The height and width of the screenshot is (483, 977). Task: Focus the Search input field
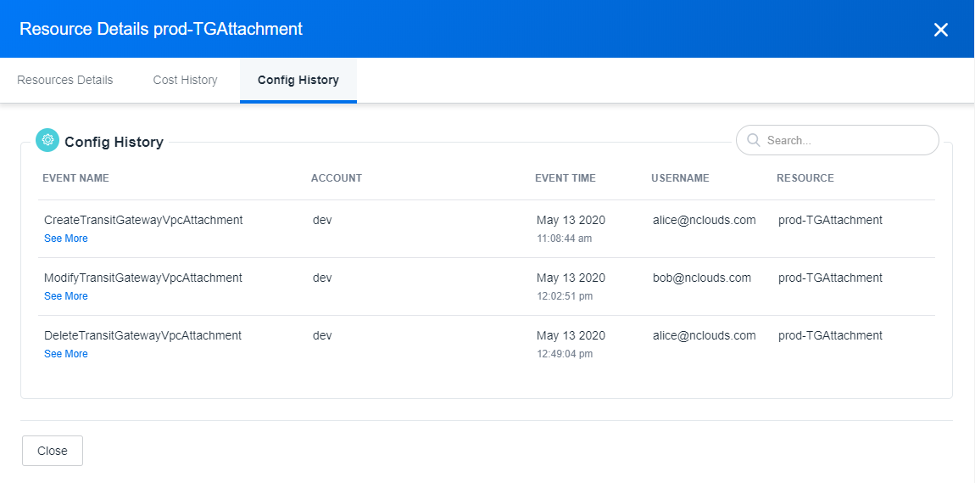pos(845,141)
